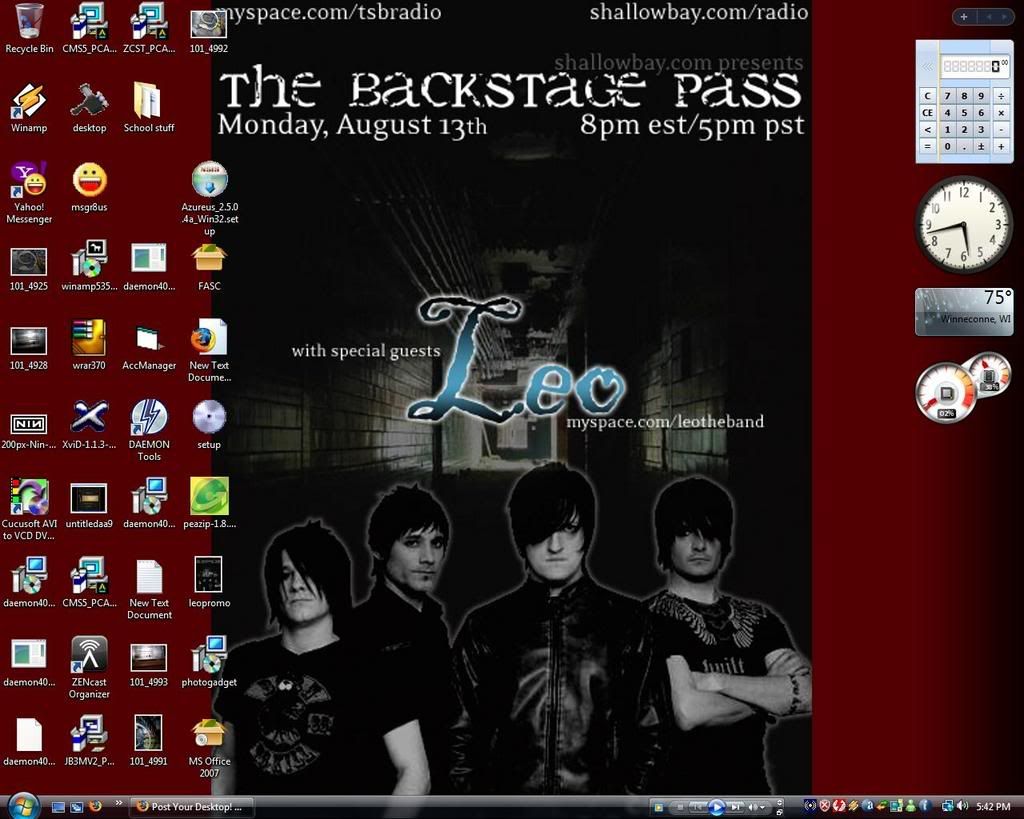Open the ZENcast Organizer shortcut

89,655
